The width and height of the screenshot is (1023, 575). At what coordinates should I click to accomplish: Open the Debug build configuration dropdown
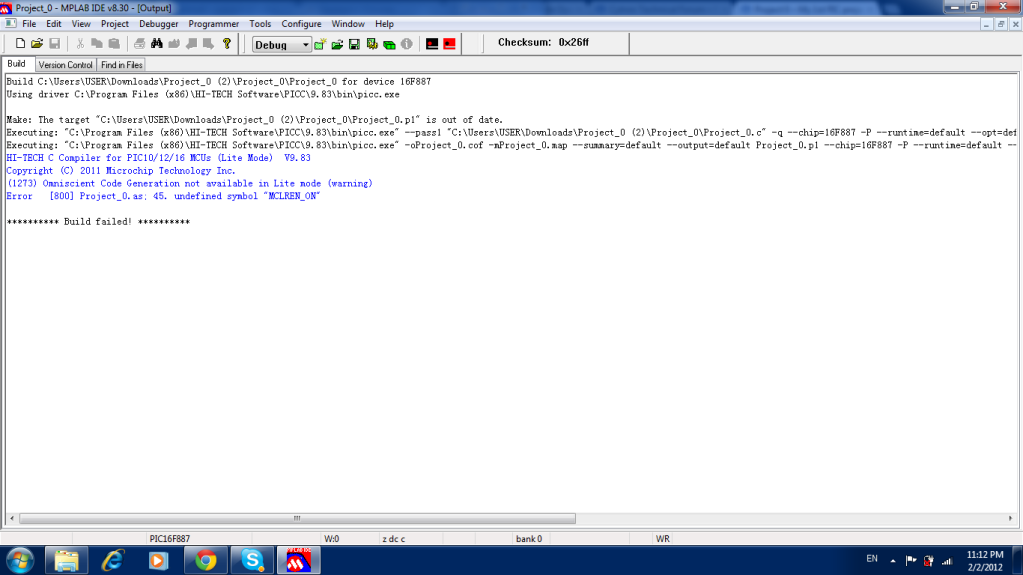(x=282, y=44)
